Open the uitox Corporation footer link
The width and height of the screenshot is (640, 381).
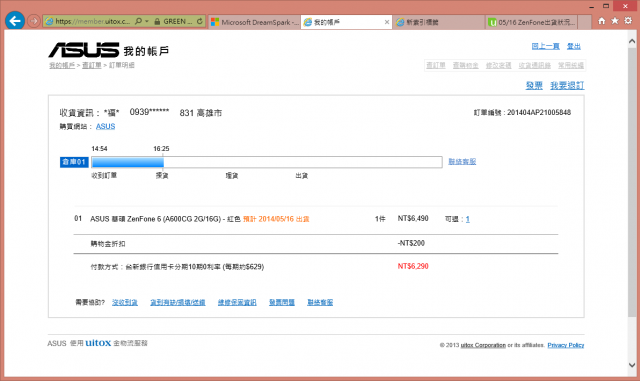pyautogui.click(x=483, y=345)
